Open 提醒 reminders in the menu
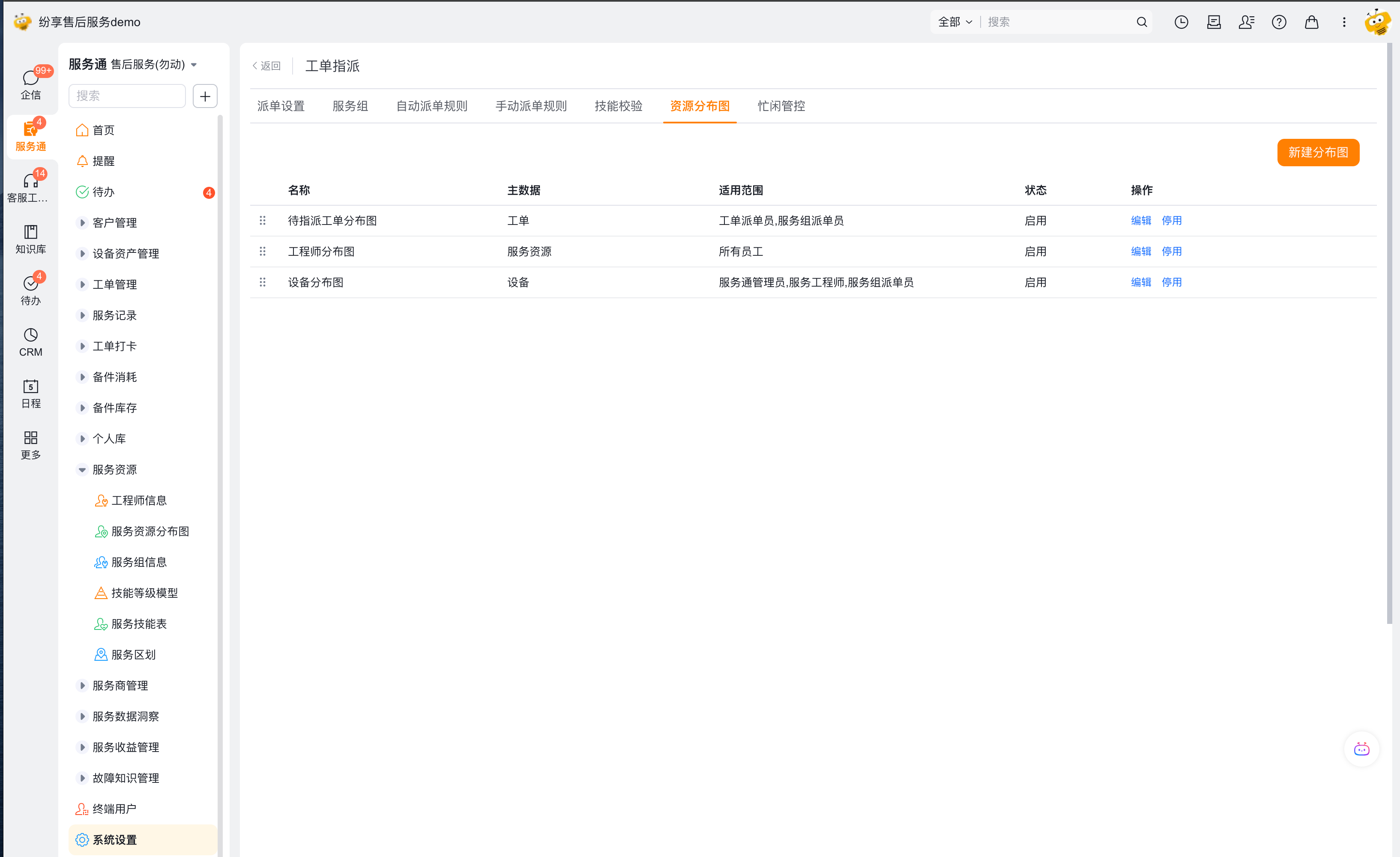Image resolution: width=1400 pixels, height=857 pixels. pos(142,161)
